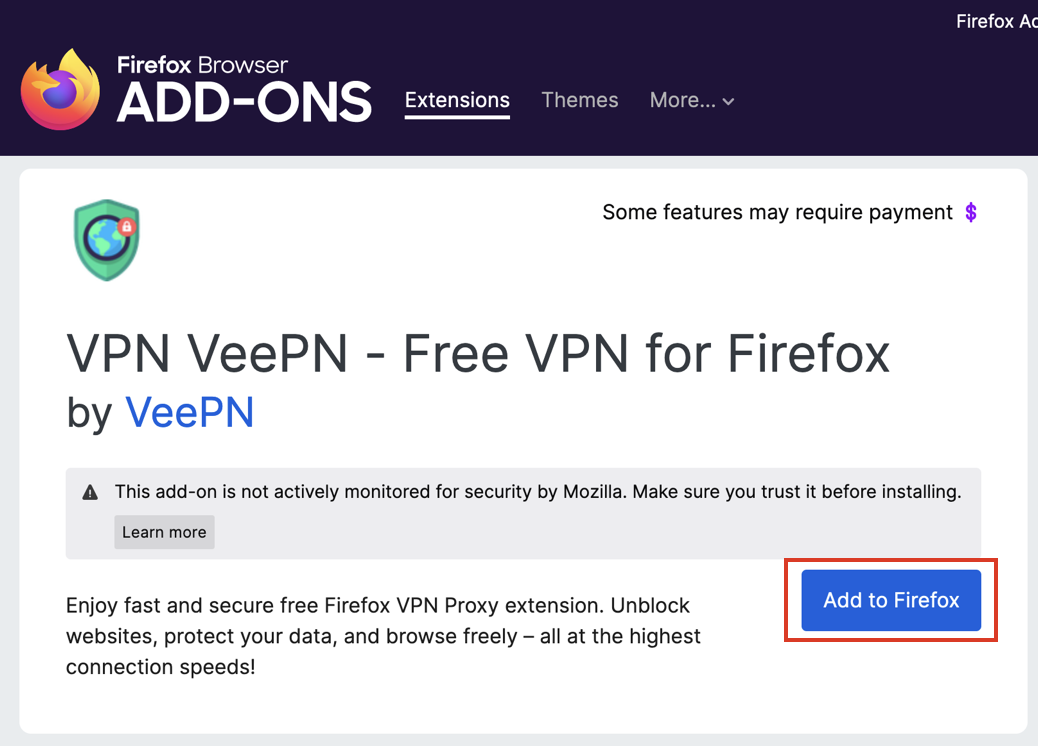1038x746 pixels.
Task: Click the 'Firefox Browser' text above ADD-ONS
Action: pos(203,65)
